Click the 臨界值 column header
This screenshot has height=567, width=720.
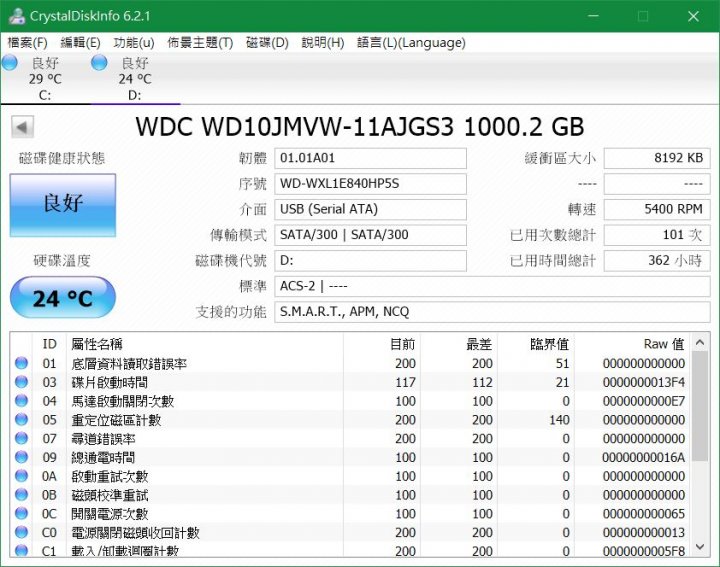pos(536,344)
